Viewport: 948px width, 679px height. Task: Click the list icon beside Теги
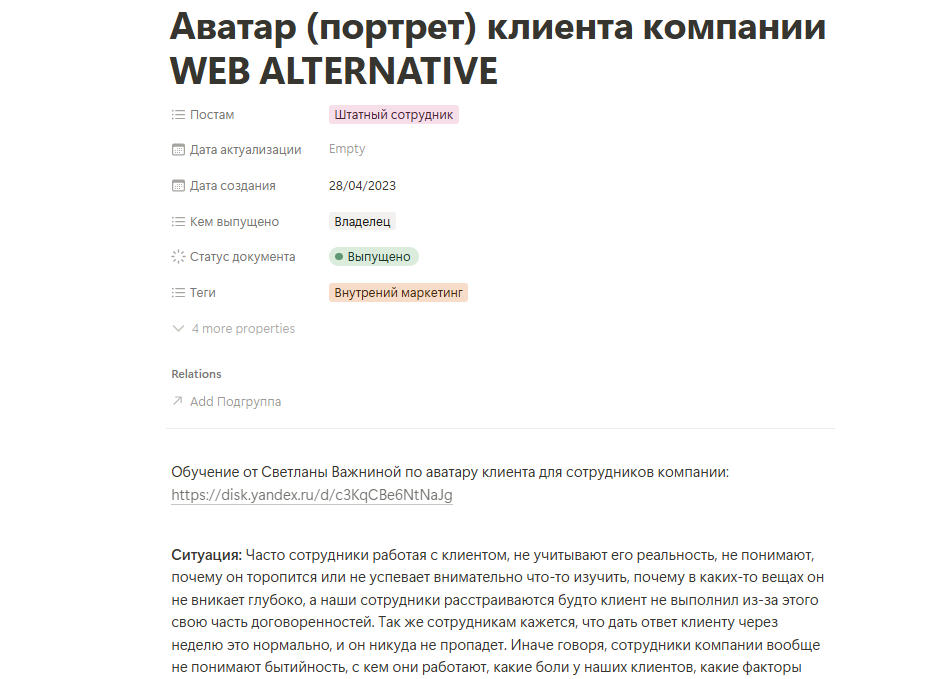[178, 293]
